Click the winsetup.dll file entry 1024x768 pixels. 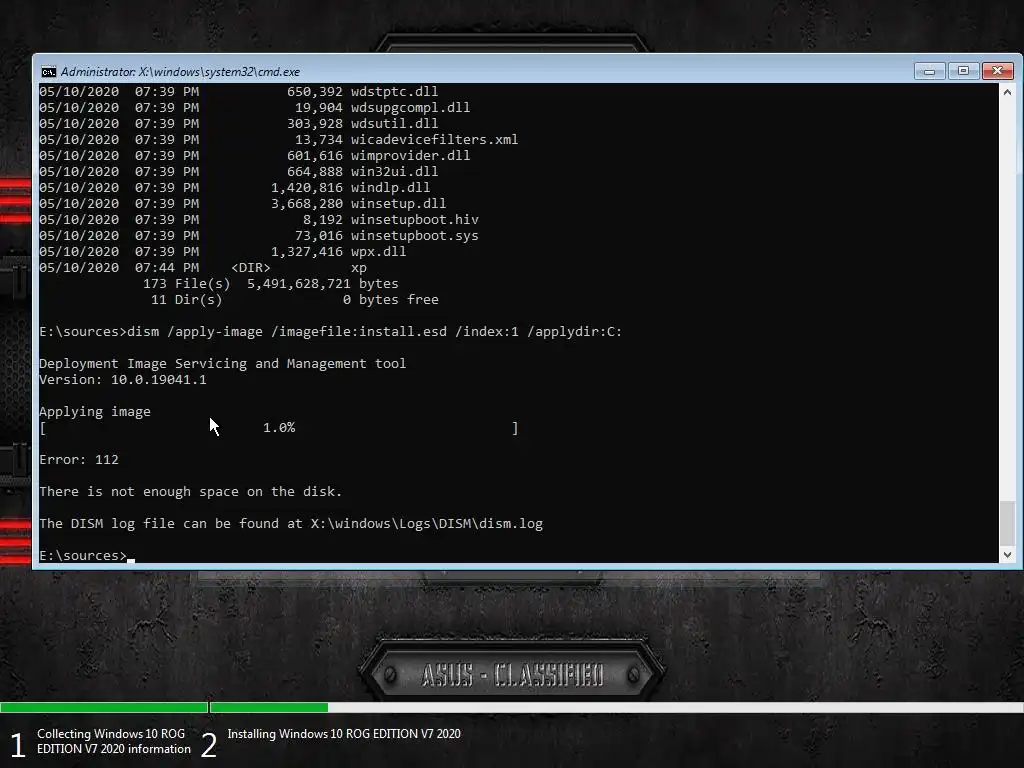(398, 203)
